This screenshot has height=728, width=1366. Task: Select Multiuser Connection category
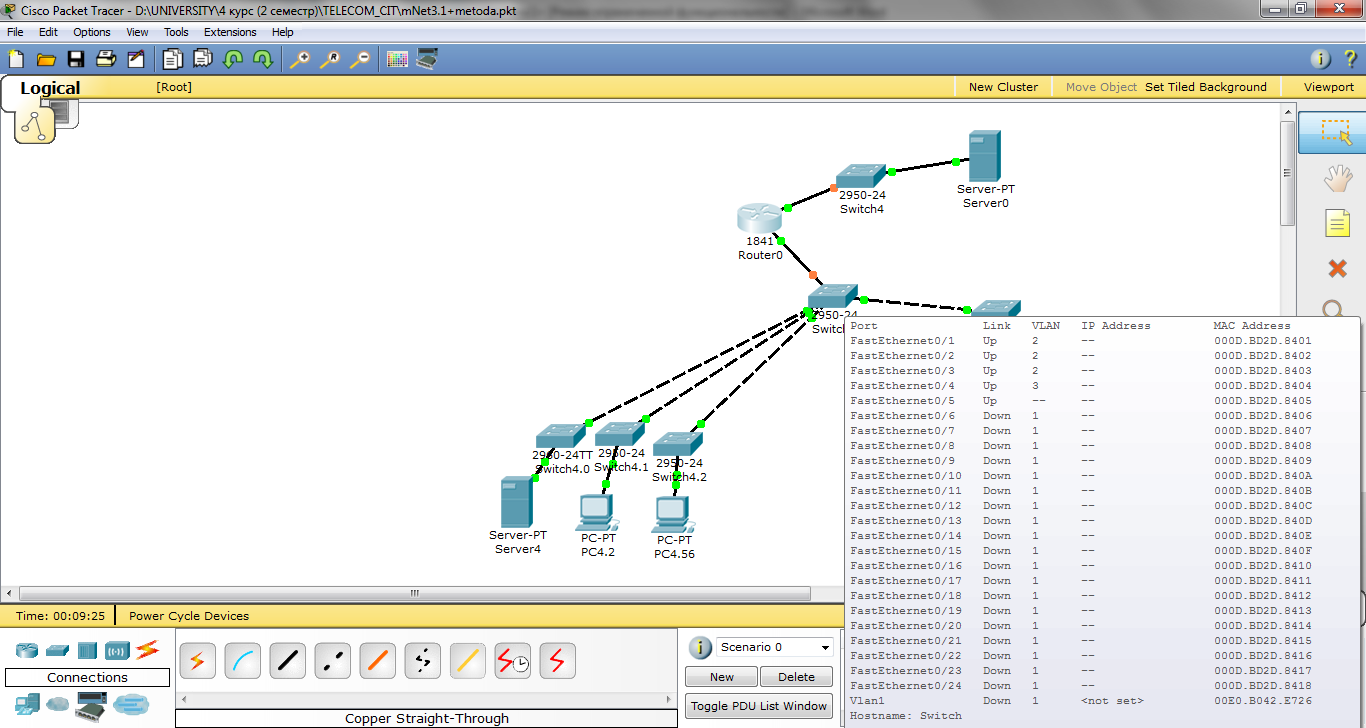tap(130, 704)
